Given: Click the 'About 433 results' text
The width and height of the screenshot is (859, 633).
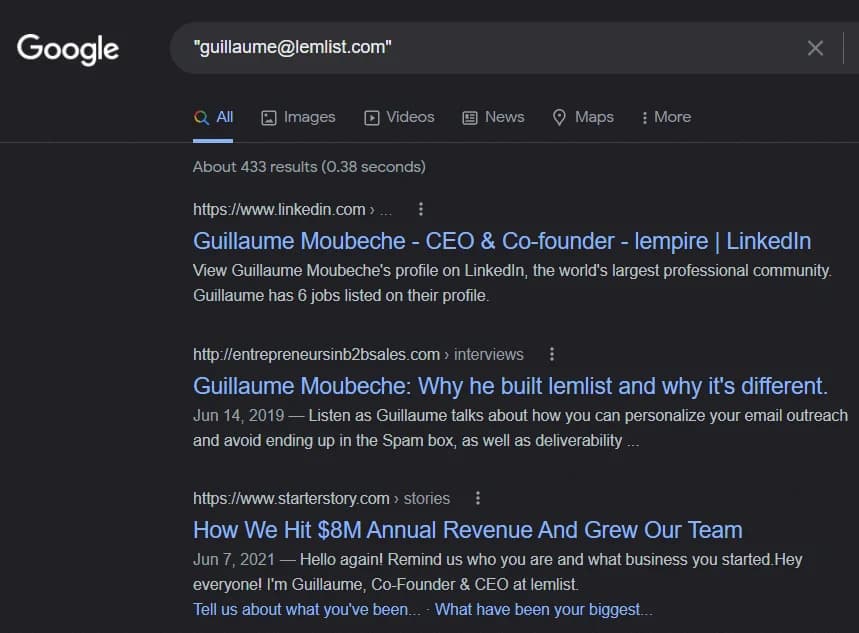Looking at the screenshot, I should pyautogui.click(x=309, y=167).
